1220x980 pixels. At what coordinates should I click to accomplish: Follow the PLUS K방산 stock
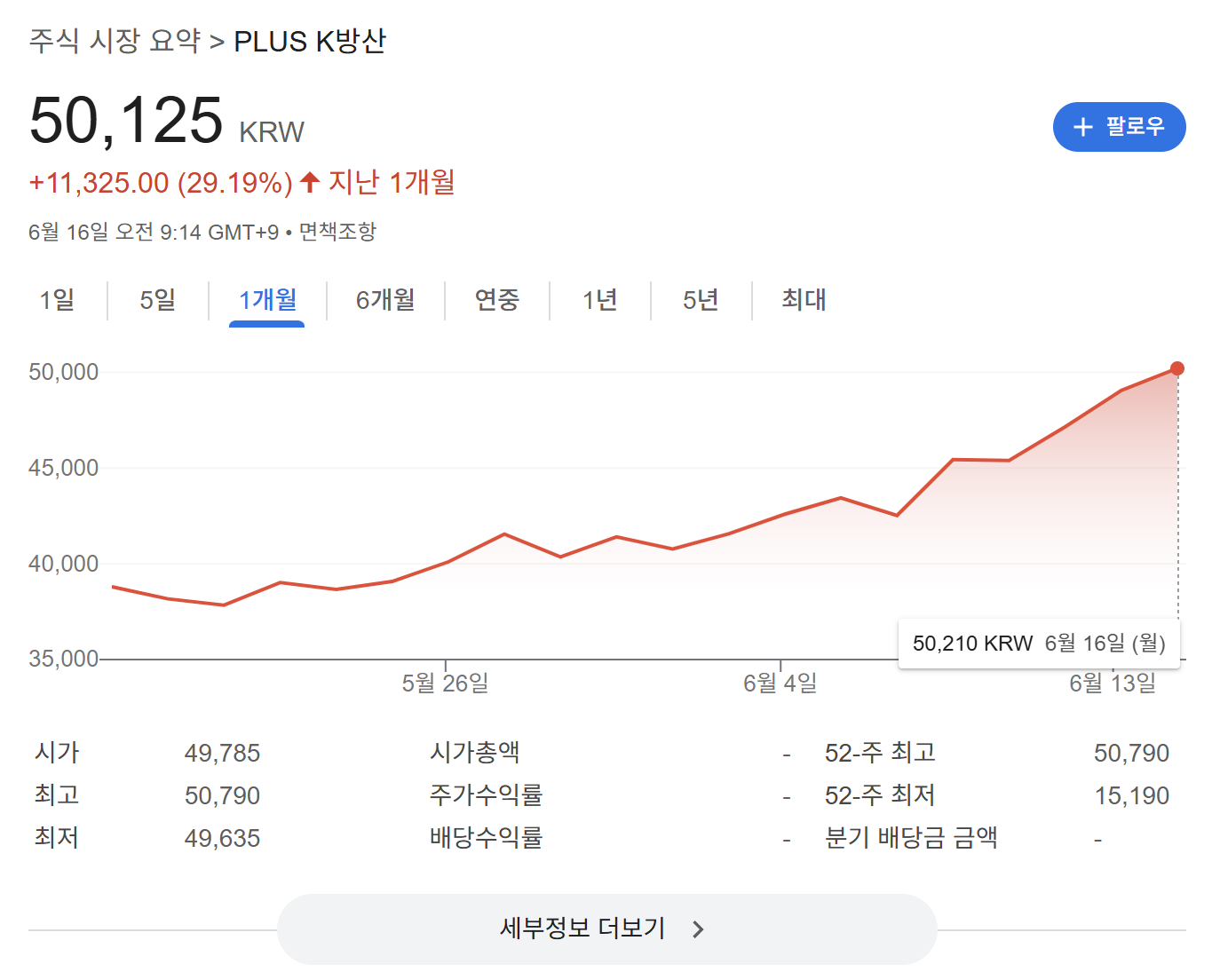[x=1119, y=127]
